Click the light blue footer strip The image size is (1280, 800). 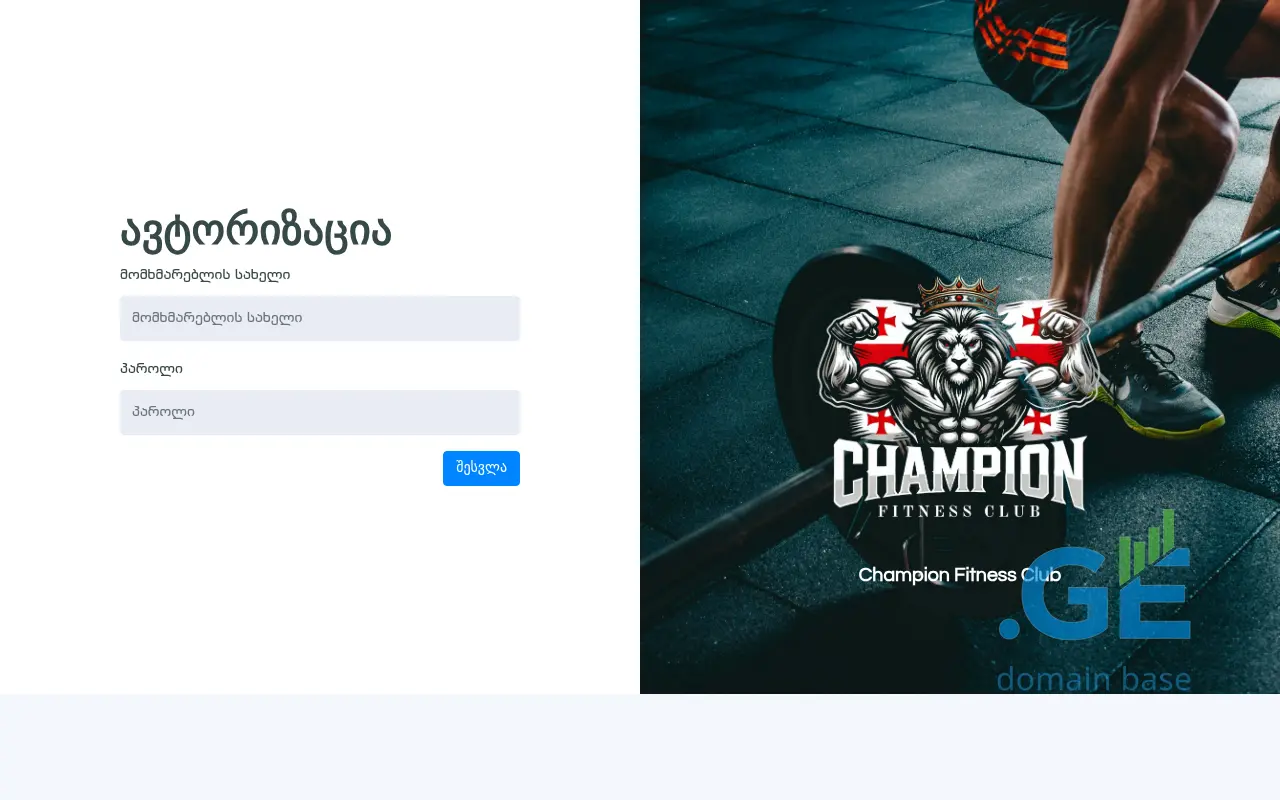(640, 747)
